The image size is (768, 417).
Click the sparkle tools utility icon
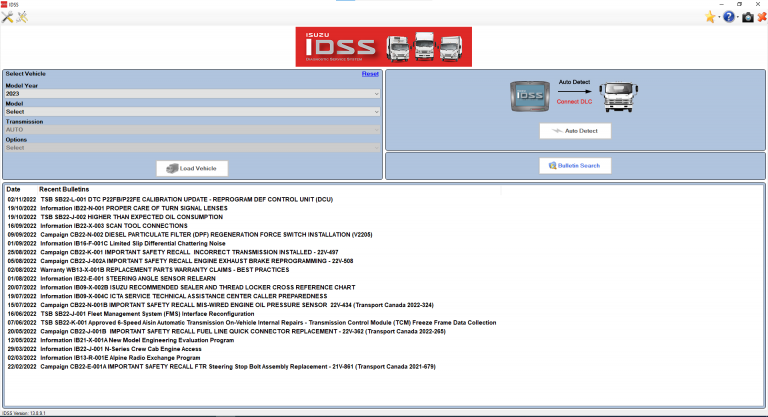(x=22, y=17)
